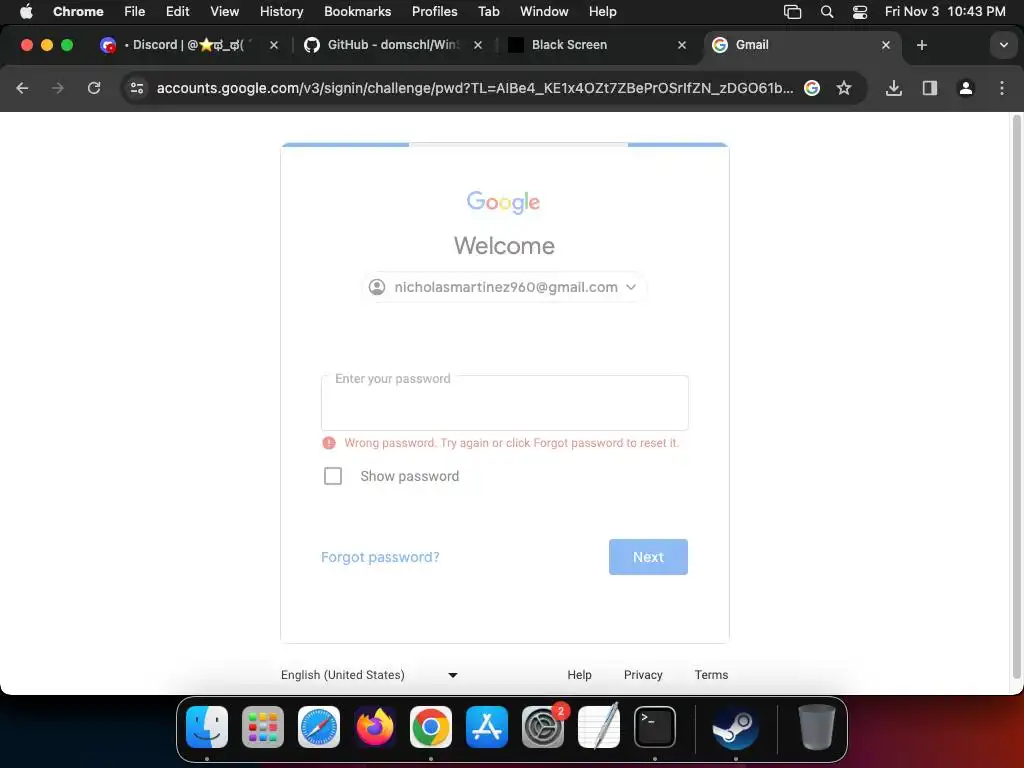Open System Settings from the Dock
The height and width of the screenshot is (768, 1024).
click(x=543, y=727)
